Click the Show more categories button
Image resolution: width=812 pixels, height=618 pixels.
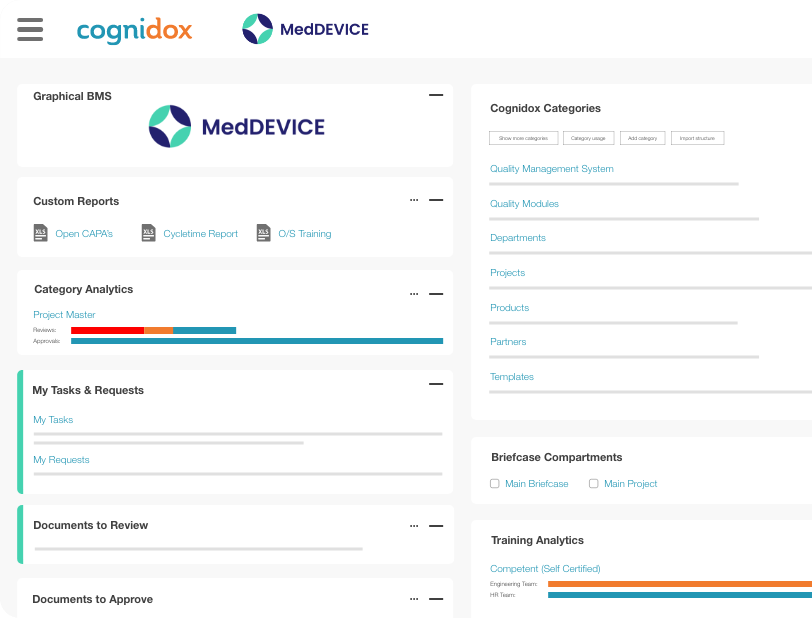click(523, 137)
